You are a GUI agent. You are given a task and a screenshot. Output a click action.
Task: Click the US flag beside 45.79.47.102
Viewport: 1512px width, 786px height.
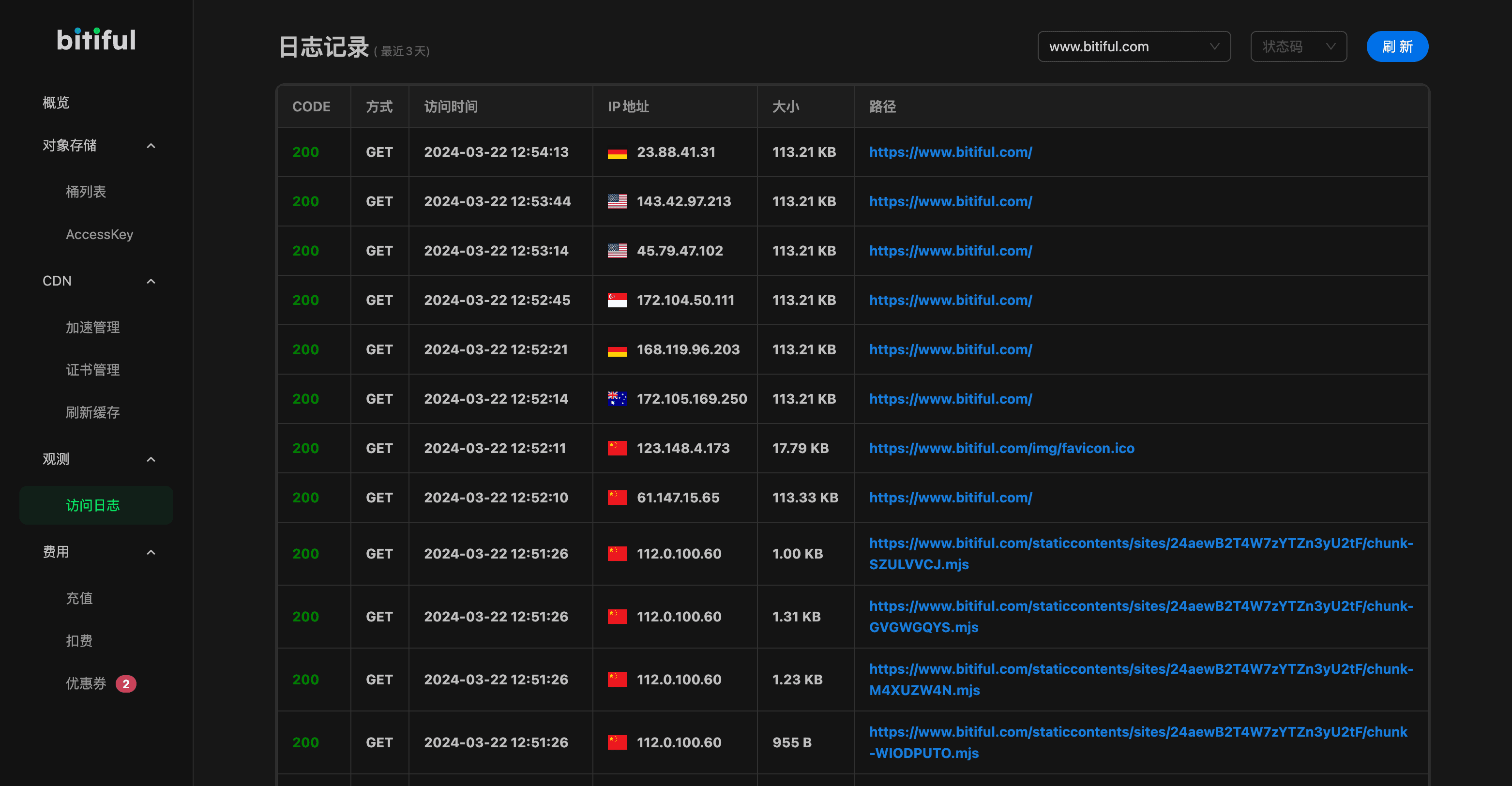pos(617,251)
